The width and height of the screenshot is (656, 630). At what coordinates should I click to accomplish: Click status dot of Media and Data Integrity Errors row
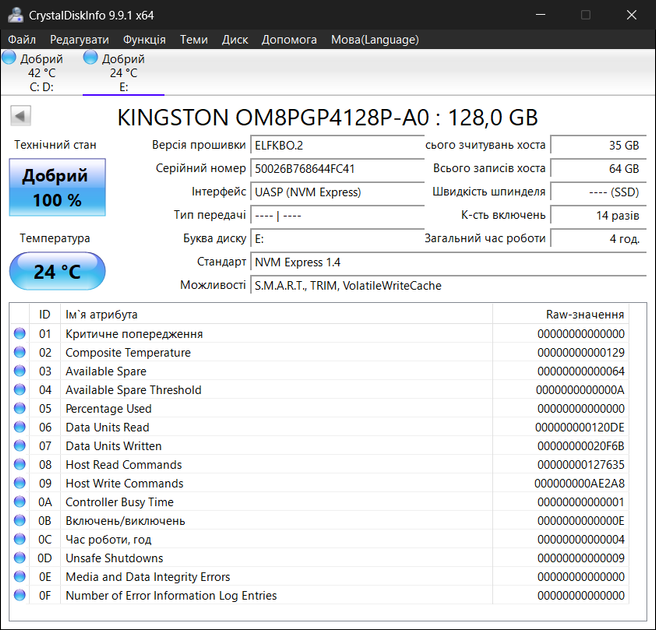coord(20,576)
